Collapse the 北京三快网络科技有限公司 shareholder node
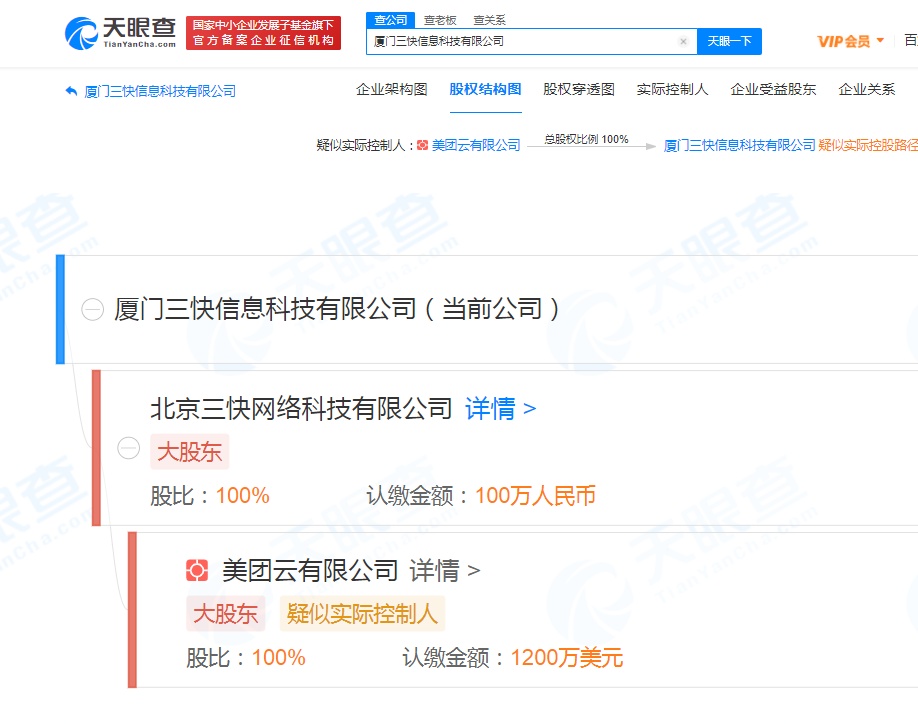Screen dimensions: 918x724 [129, 448]
